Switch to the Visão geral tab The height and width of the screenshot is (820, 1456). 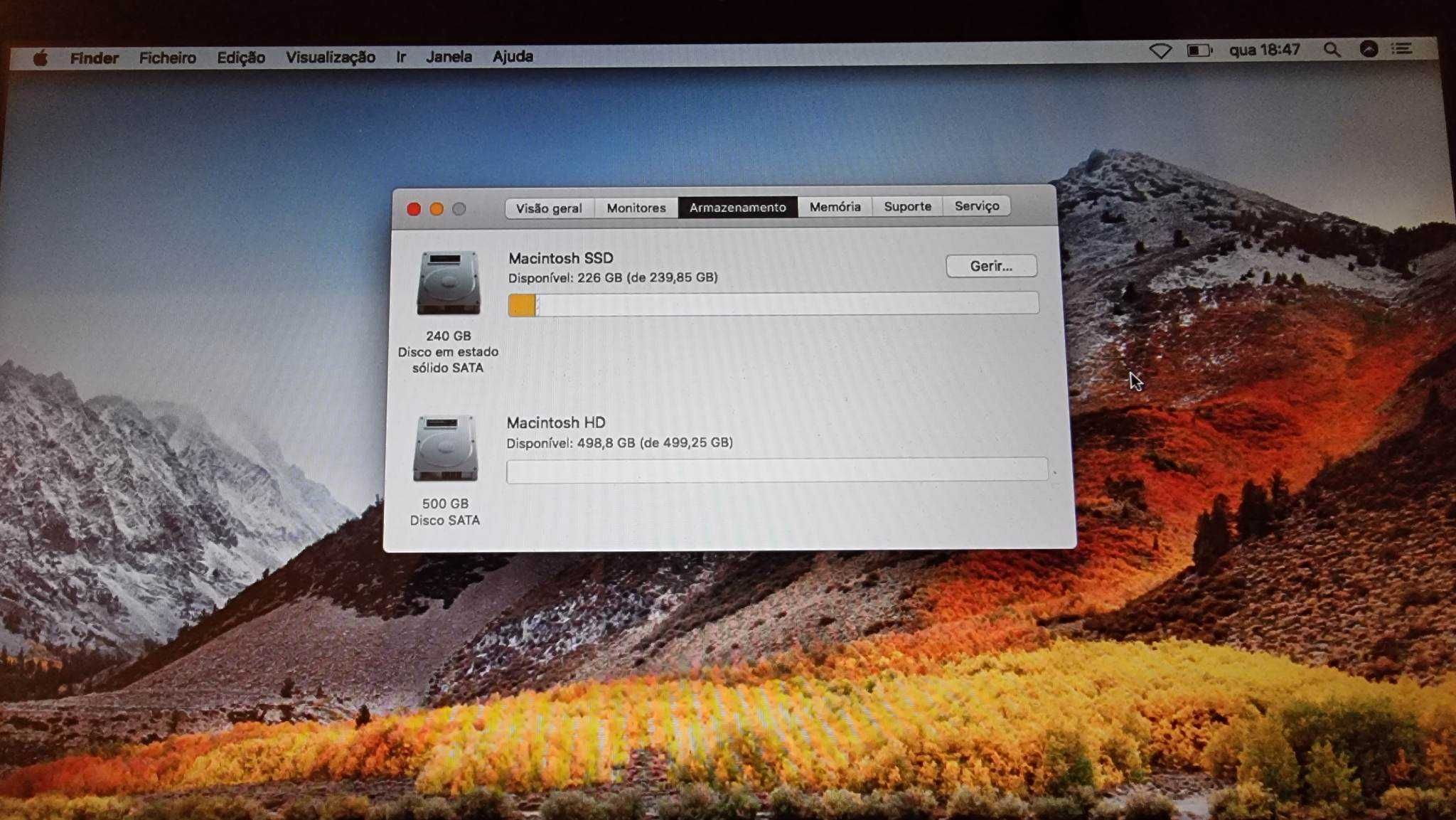[550, 208]
